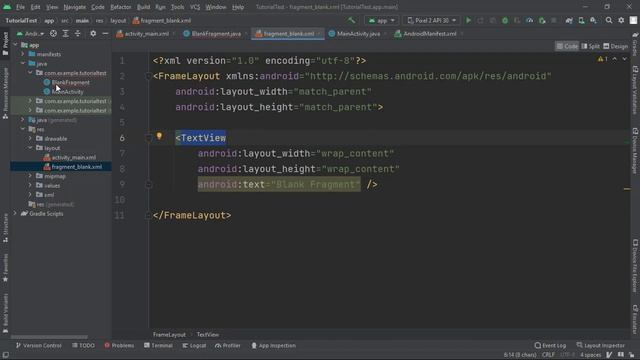Image resolution: width=640 pixels, height=360 pixels.
Task: Open the TODO tool window
Action: coord(83,345)
